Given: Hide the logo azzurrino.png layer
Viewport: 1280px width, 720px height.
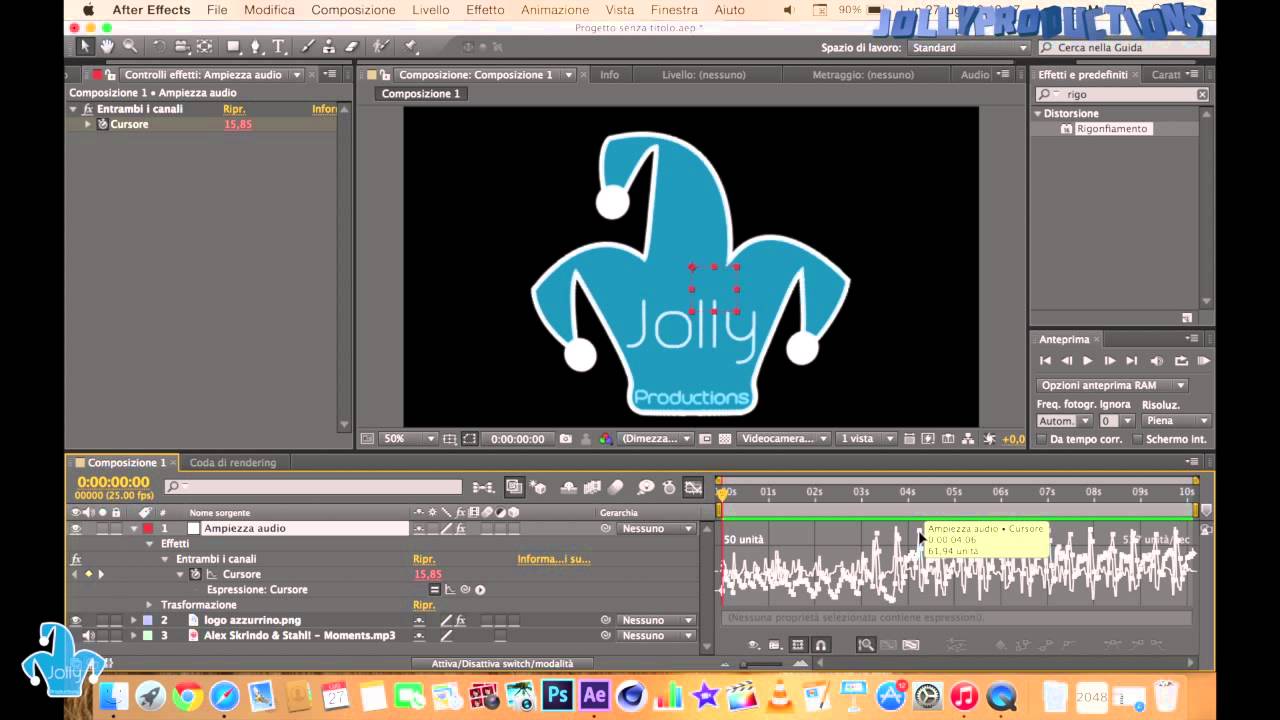Looking at the screenshot, I should click(75, 620).
